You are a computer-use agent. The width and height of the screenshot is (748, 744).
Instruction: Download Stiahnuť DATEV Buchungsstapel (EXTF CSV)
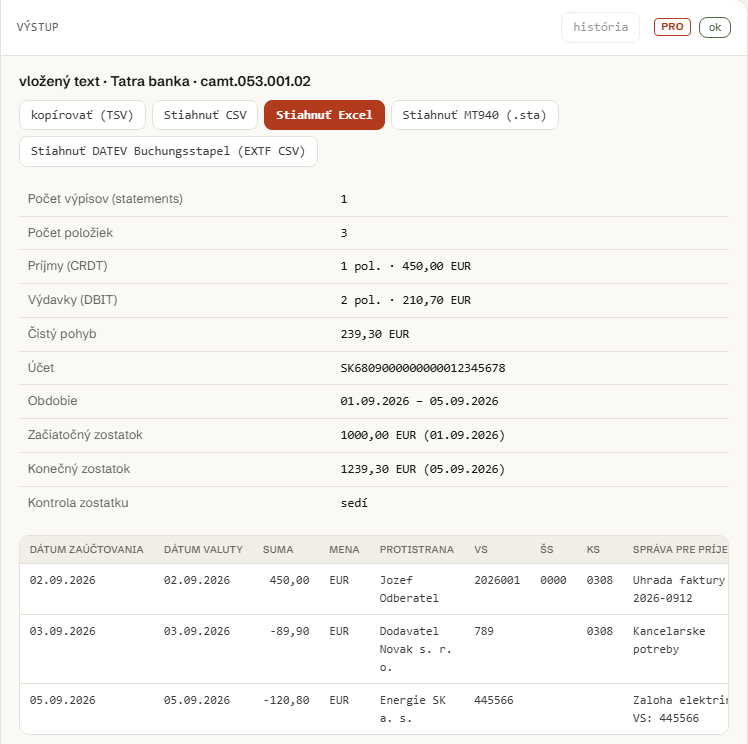[x=168, y=151]
